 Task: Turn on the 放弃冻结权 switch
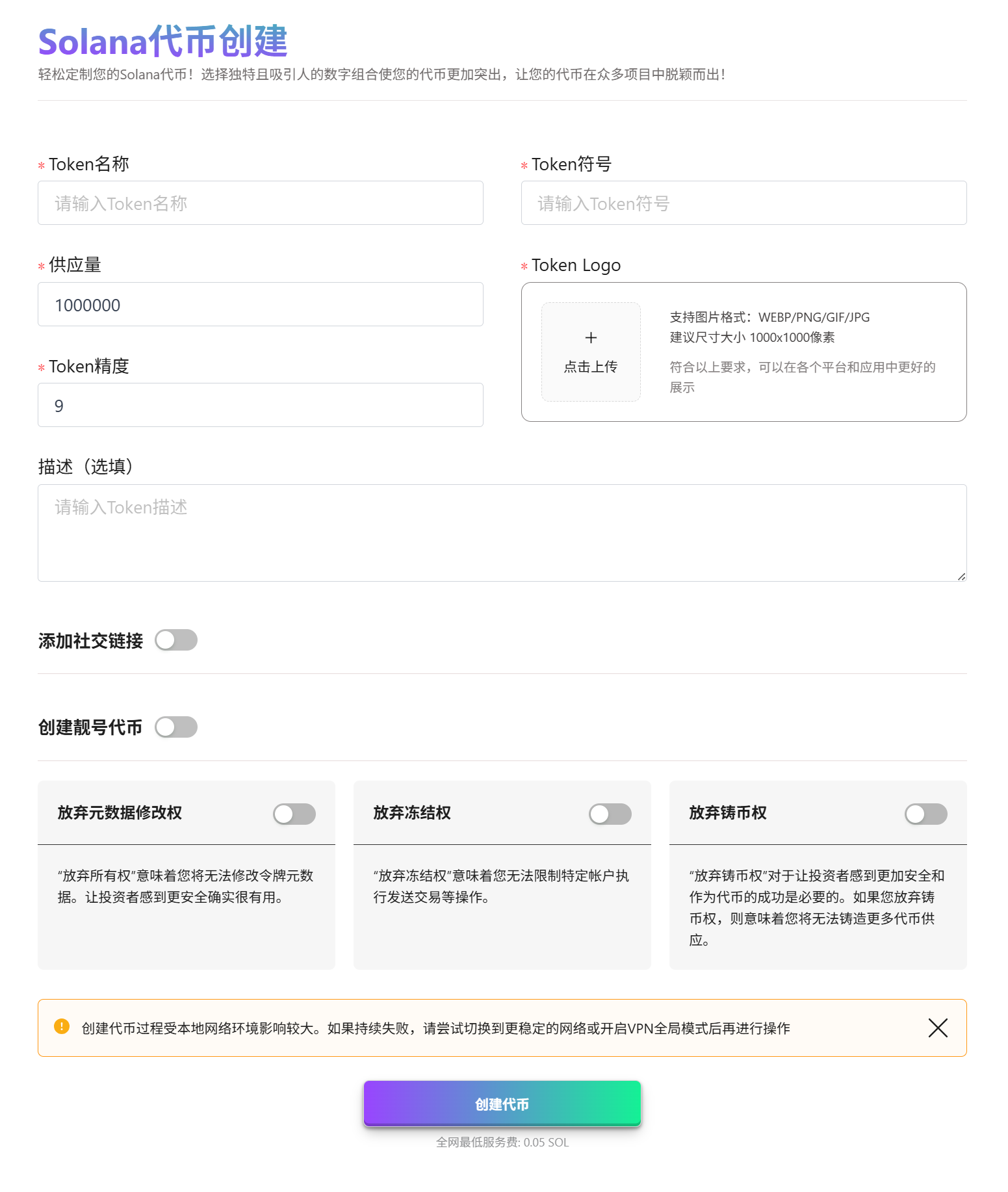[x=610, y=814]
